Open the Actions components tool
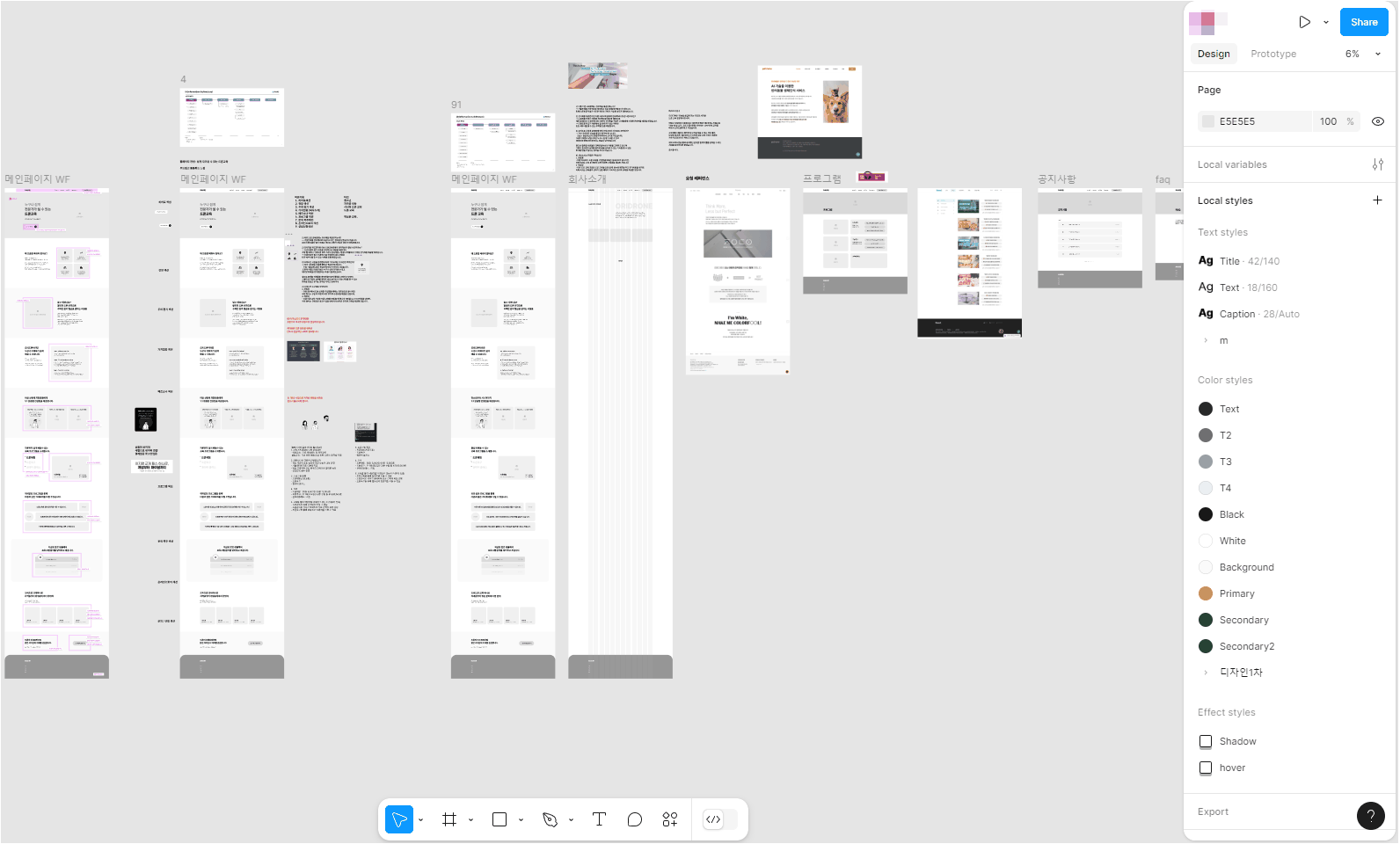The height and width of the screenshot is (844, 1400). click(x=670, y=819)
